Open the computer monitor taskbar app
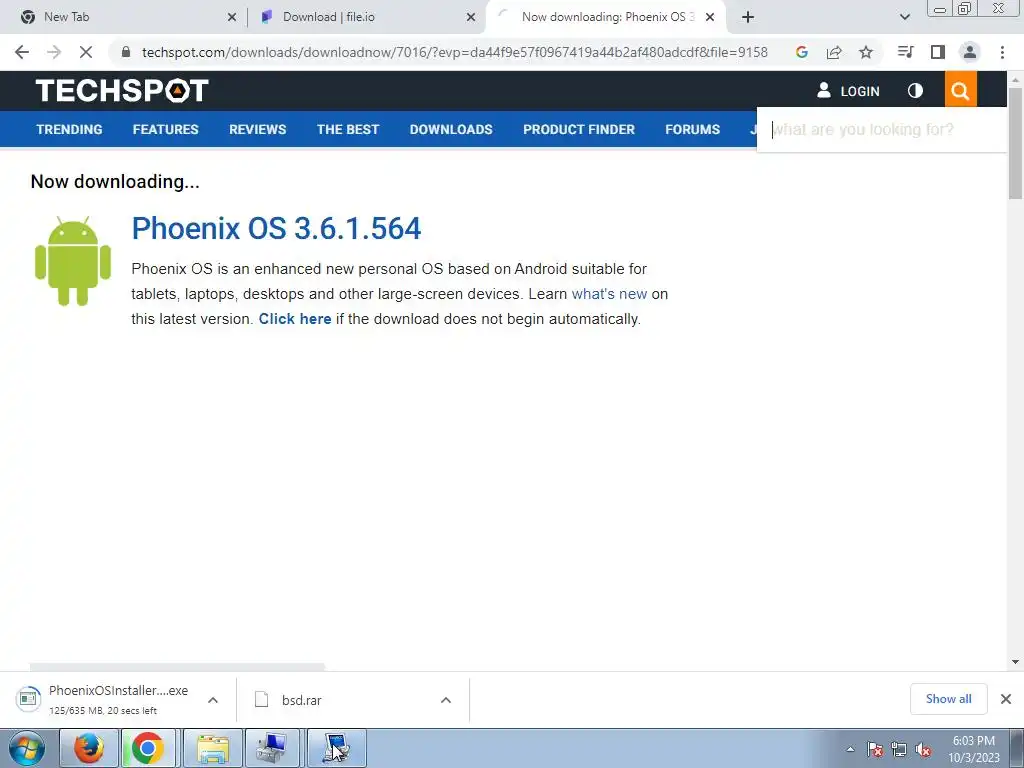Screen dimensions: 1024x768 (x=272, y=748)
